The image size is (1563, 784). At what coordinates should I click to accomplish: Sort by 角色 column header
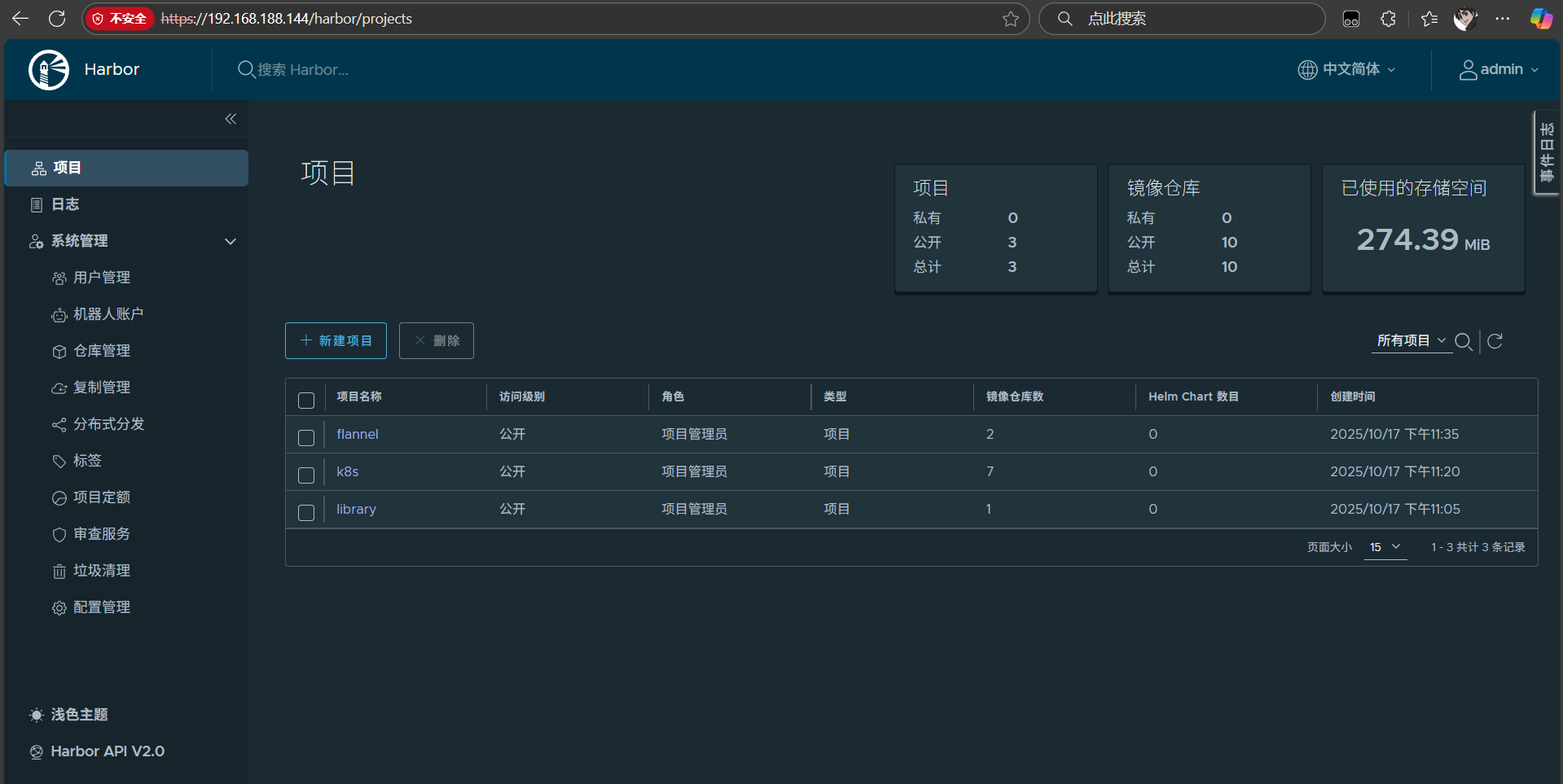673,397
